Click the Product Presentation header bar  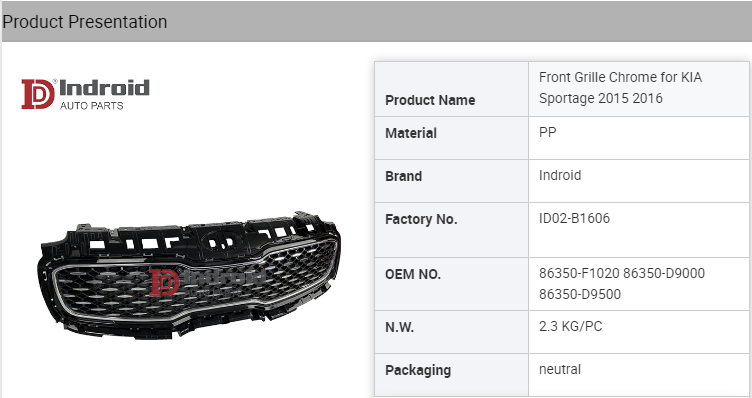(x=377, y=22)
